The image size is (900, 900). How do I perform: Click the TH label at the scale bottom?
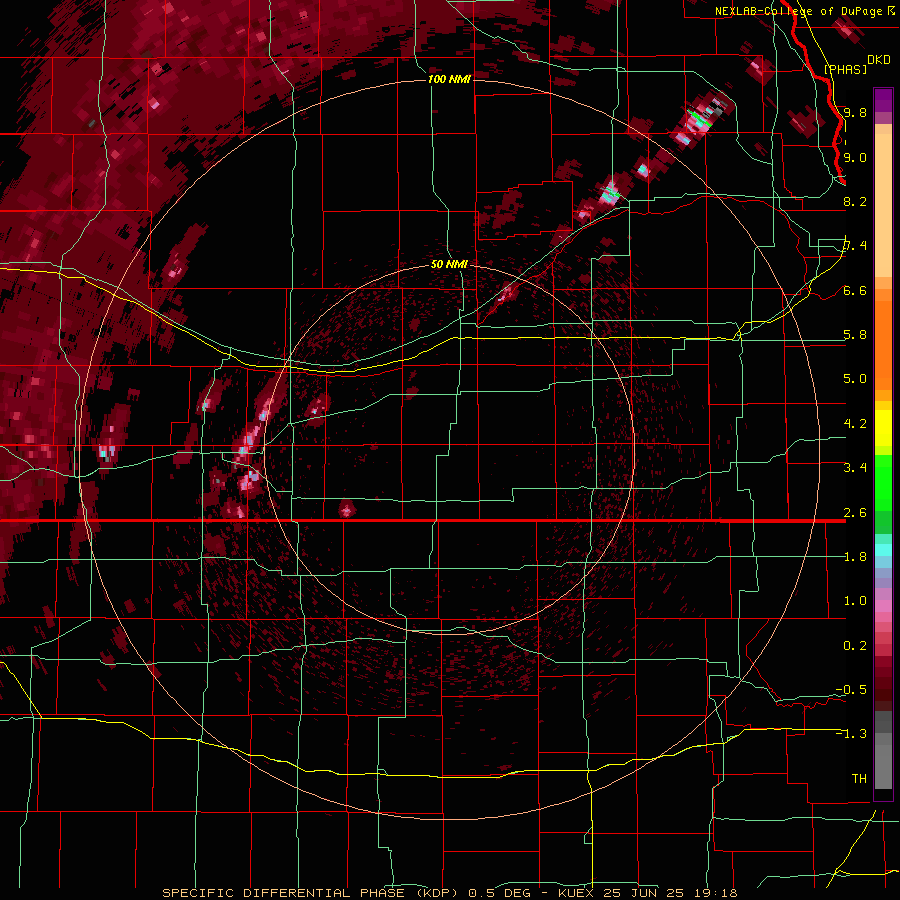859,779
